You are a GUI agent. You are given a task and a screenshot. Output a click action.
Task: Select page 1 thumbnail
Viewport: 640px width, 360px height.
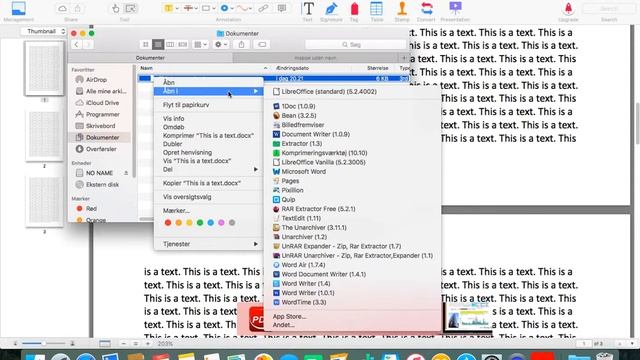[x=44, y=69]
